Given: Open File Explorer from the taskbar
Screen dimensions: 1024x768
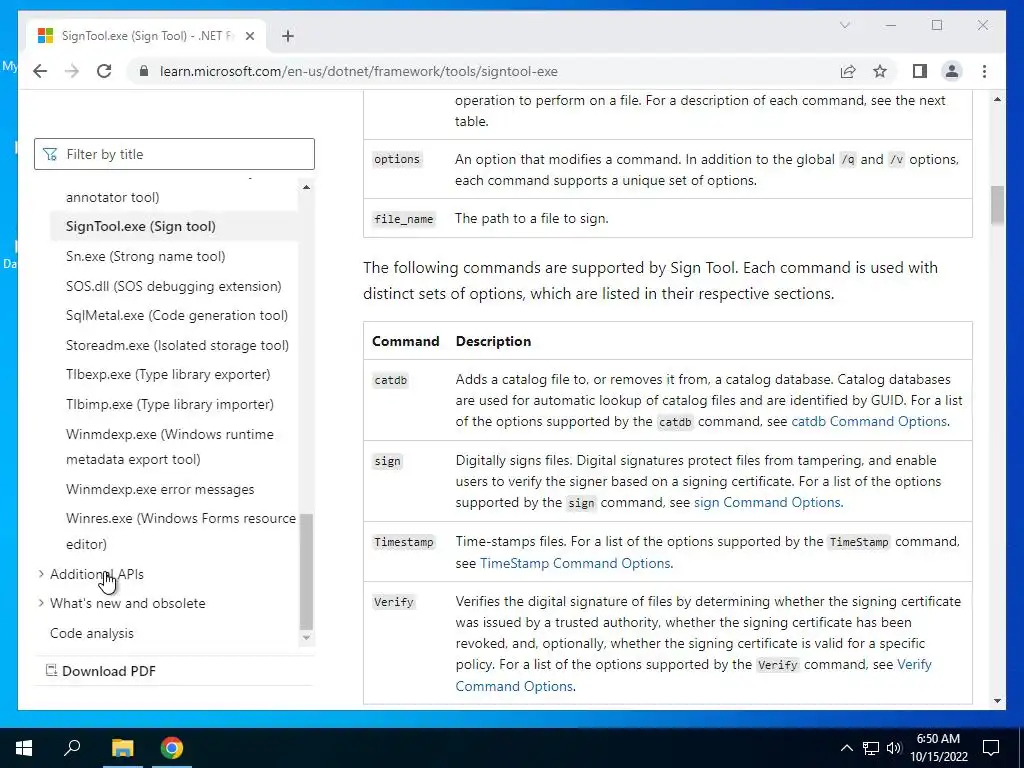Looking at the screenshot, I should click(122, 748).
